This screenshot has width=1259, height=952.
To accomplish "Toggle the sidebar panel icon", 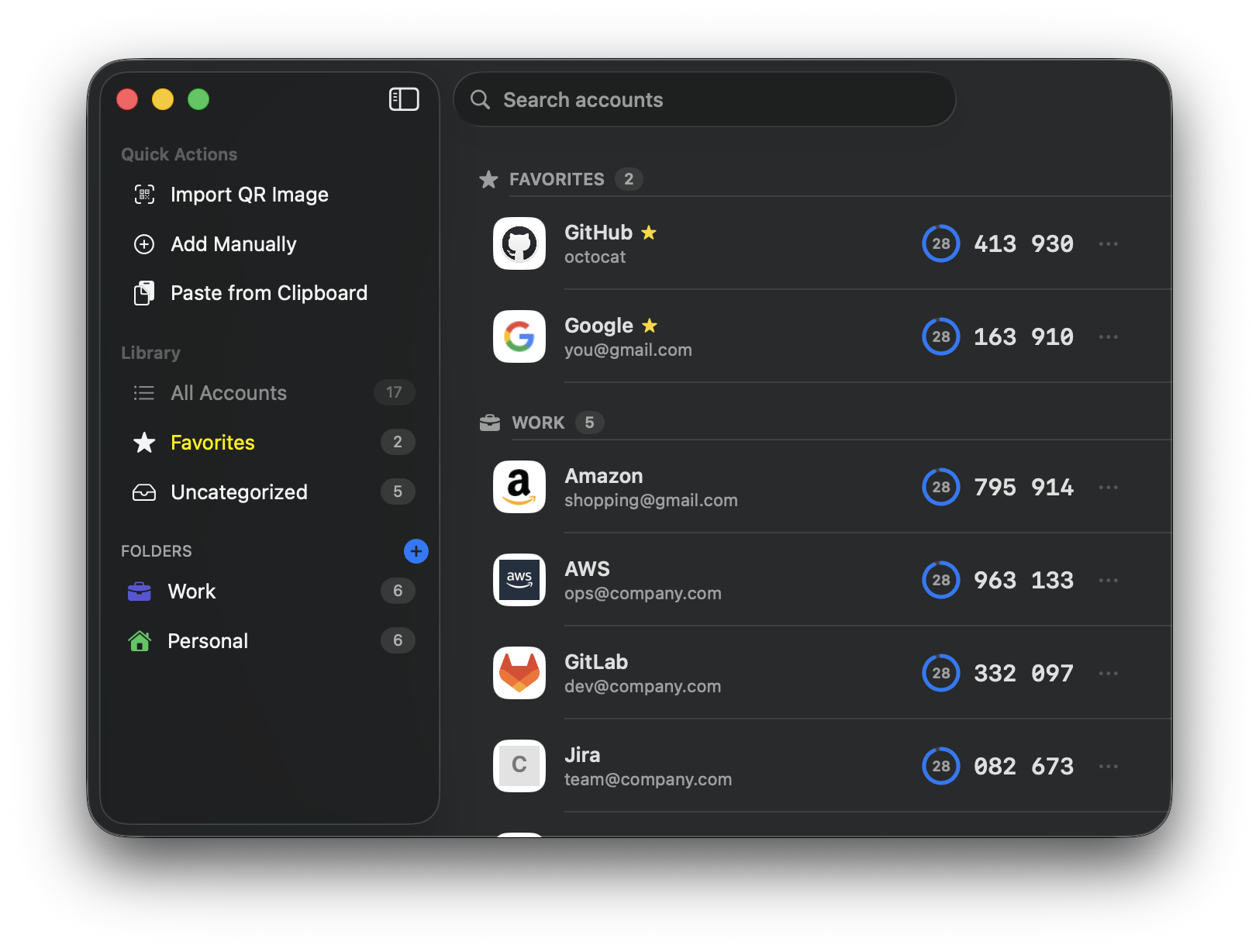I will point(404,99).
